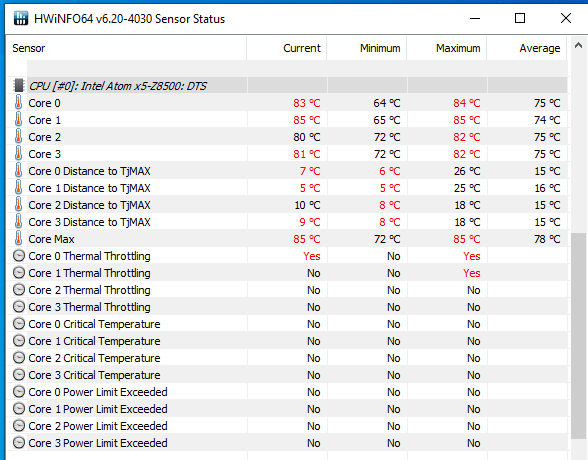The height and width of the screenshot is (460, 588).
Task: Select the Core 0 Distance to TjMAX label
Action: tap(89, 171)
